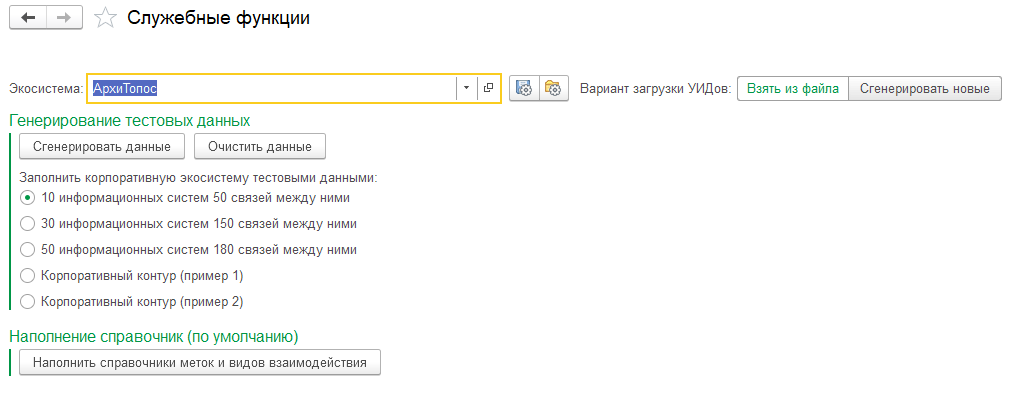Screen dimensions: 1012x394
Task: Select 30 информационных систем 150 связей option
Action: (27, 223)
